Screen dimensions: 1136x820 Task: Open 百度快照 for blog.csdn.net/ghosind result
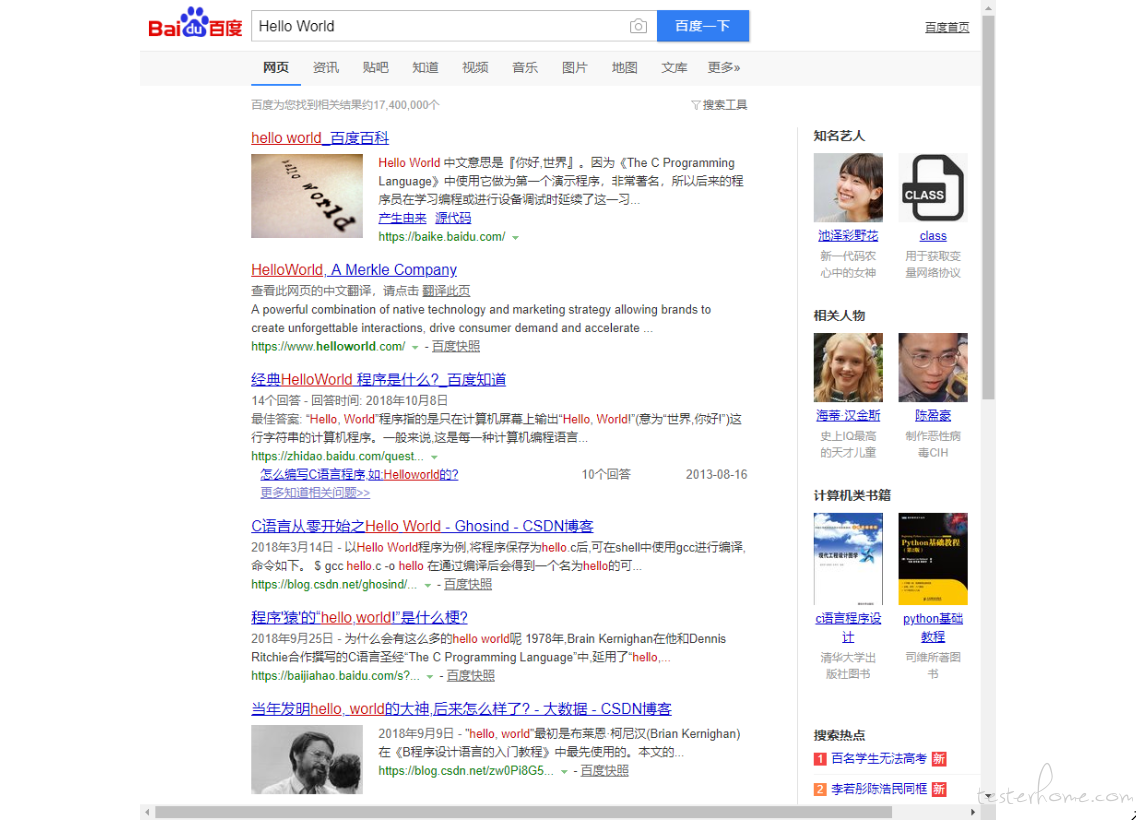click(x=467, y=585)
